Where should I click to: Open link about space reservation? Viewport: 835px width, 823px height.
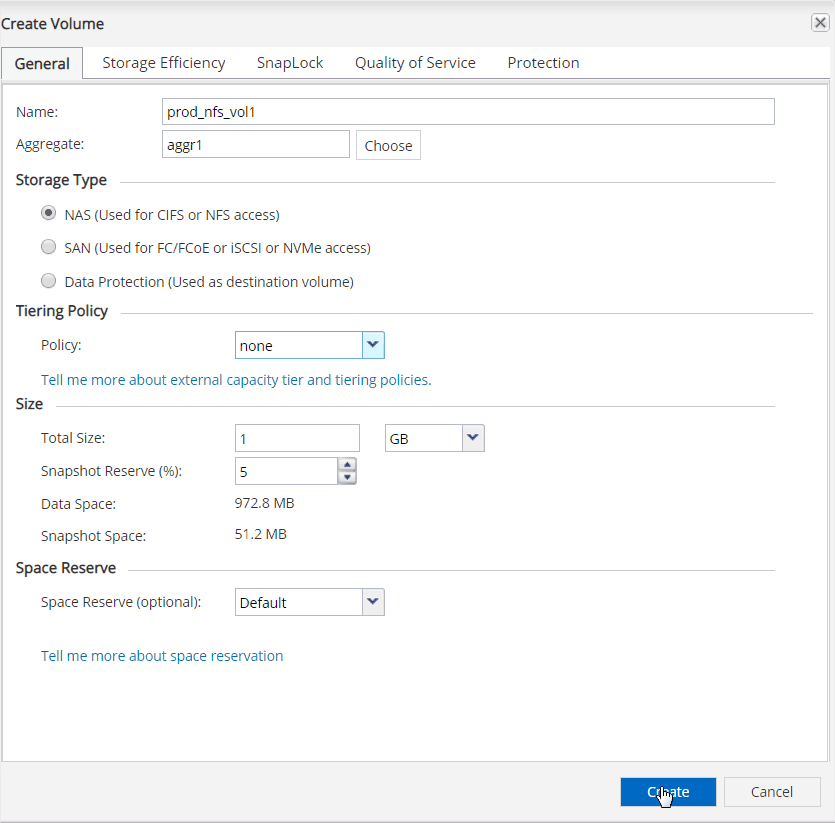coord(162,656)
